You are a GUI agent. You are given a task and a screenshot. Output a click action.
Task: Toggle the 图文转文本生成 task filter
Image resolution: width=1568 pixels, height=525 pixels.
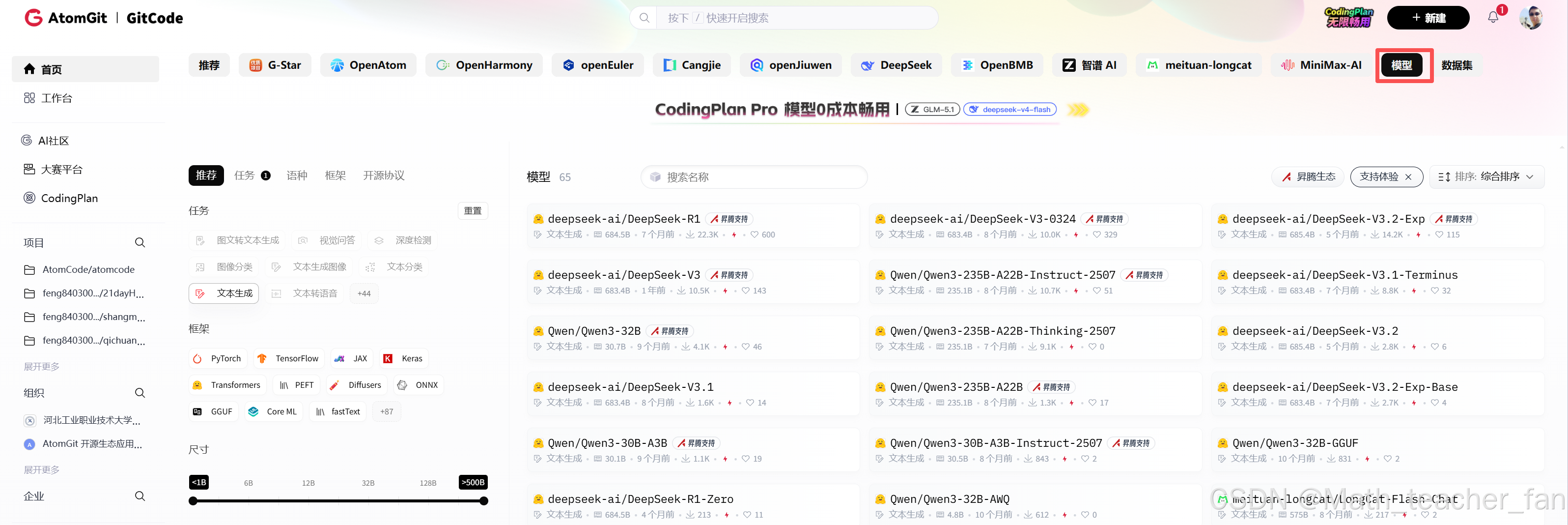[237, 240]
